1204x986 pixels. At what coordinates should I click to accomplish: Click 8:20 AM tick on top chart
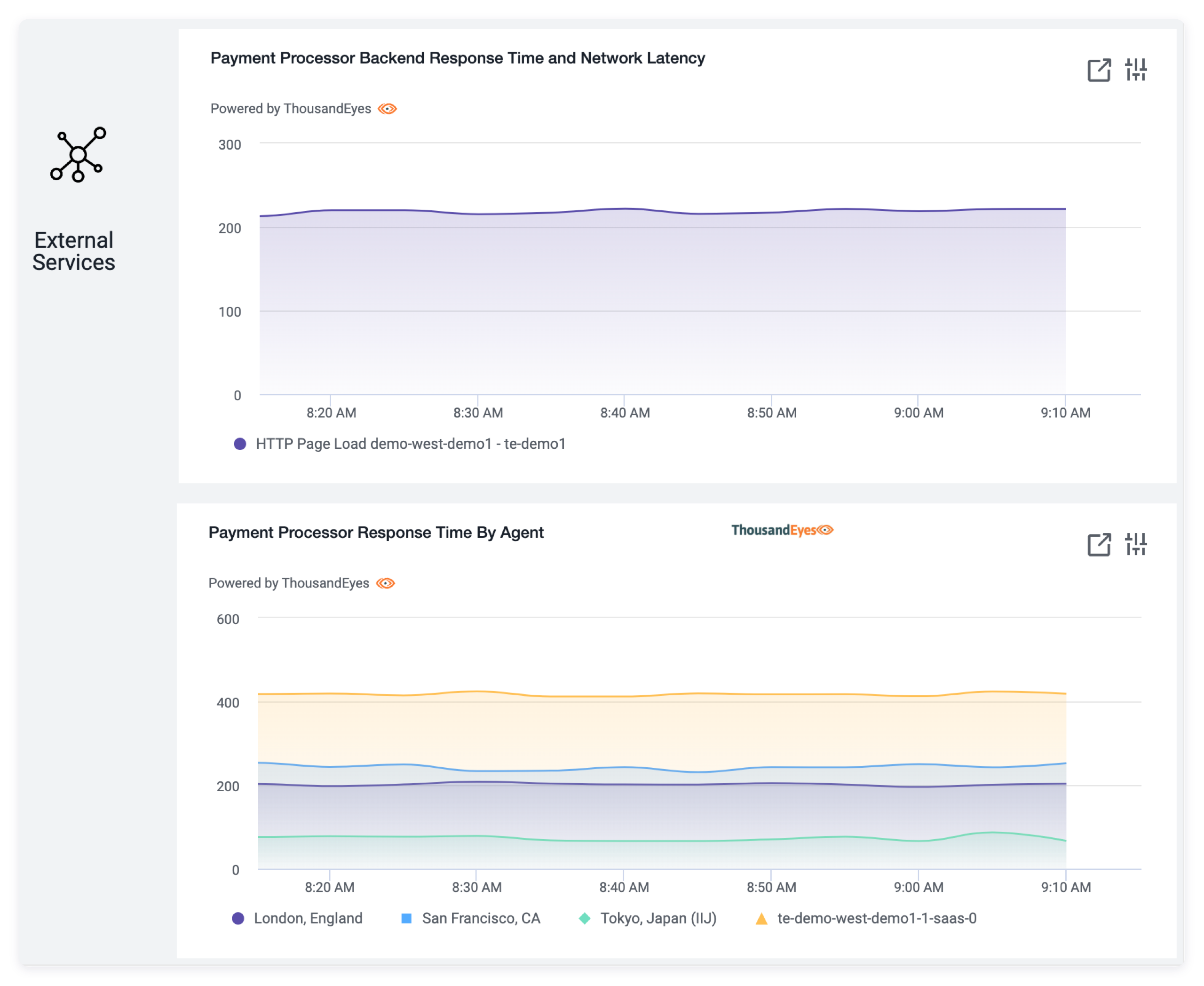pyautogui.click(x=331, y=413)
